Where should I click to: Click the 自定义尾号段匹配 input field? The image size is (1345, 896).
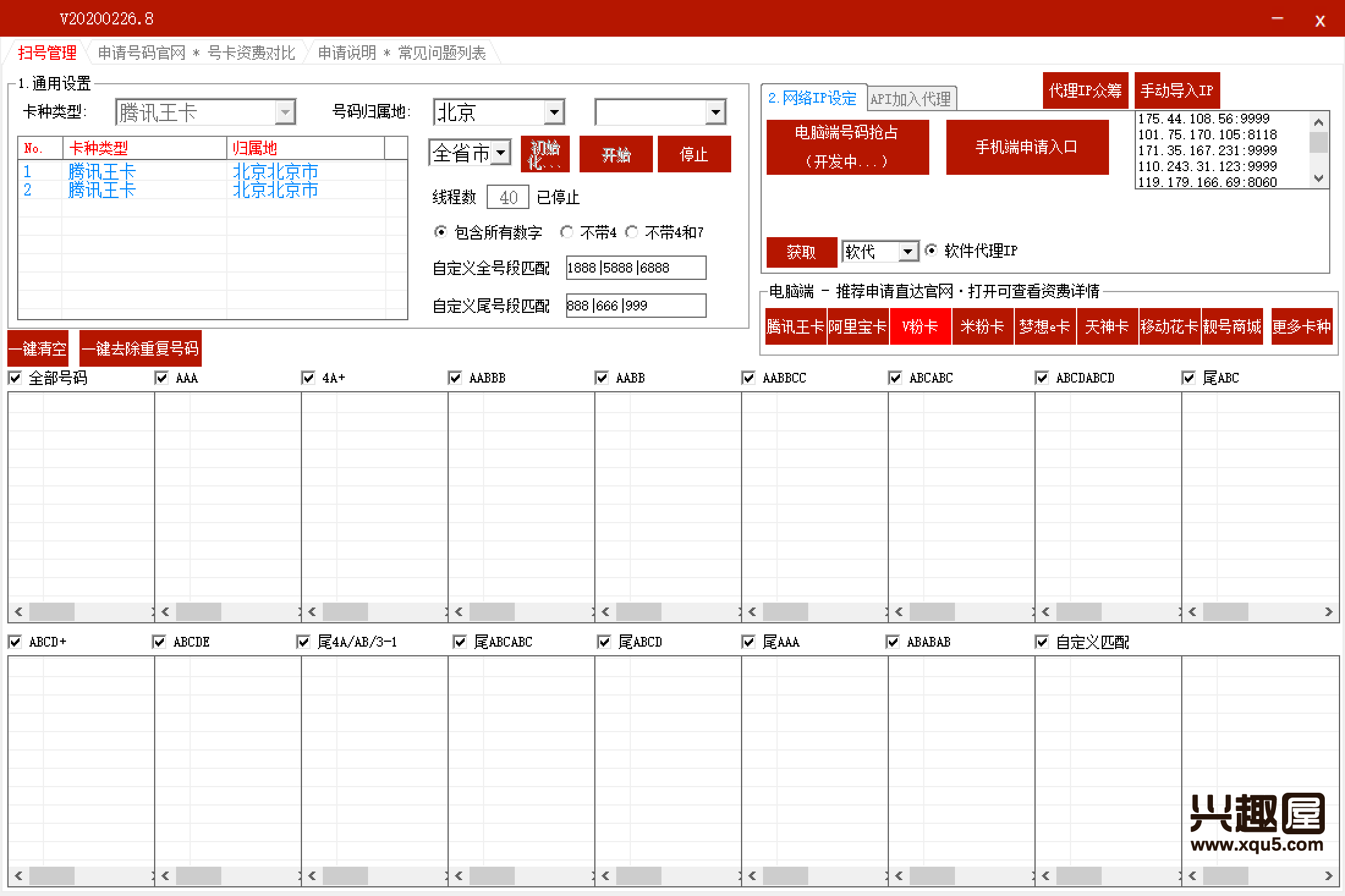click(636, 306)
